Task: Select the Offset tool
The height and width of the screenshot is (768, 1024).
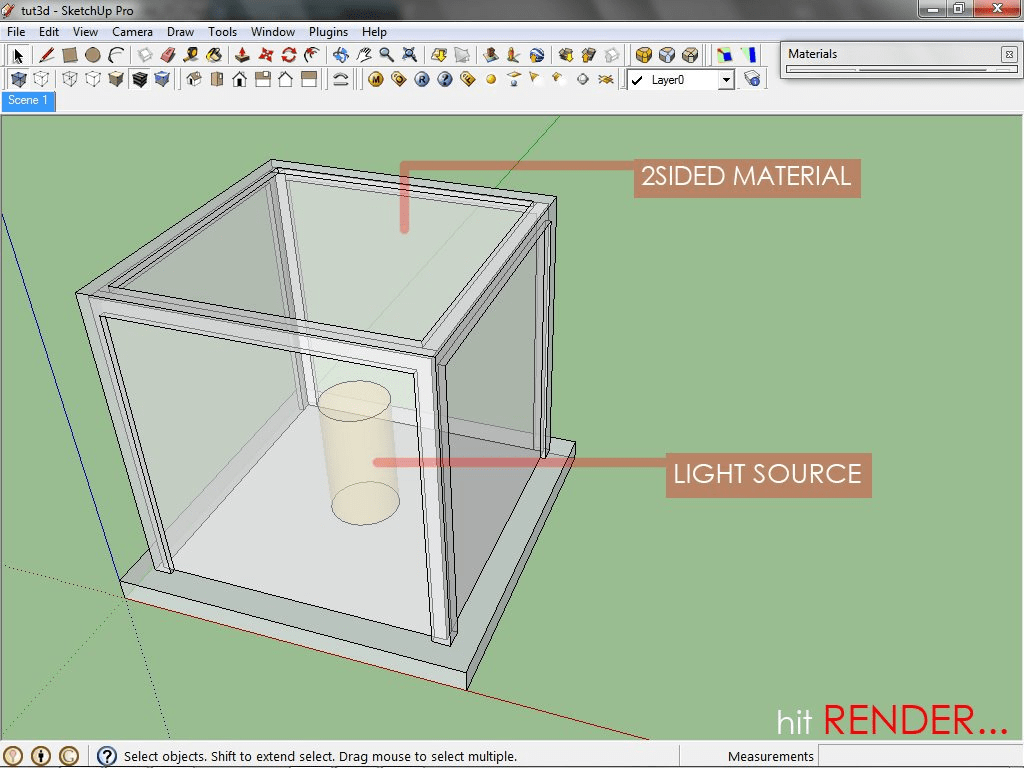Action: (x=312, y=56)
